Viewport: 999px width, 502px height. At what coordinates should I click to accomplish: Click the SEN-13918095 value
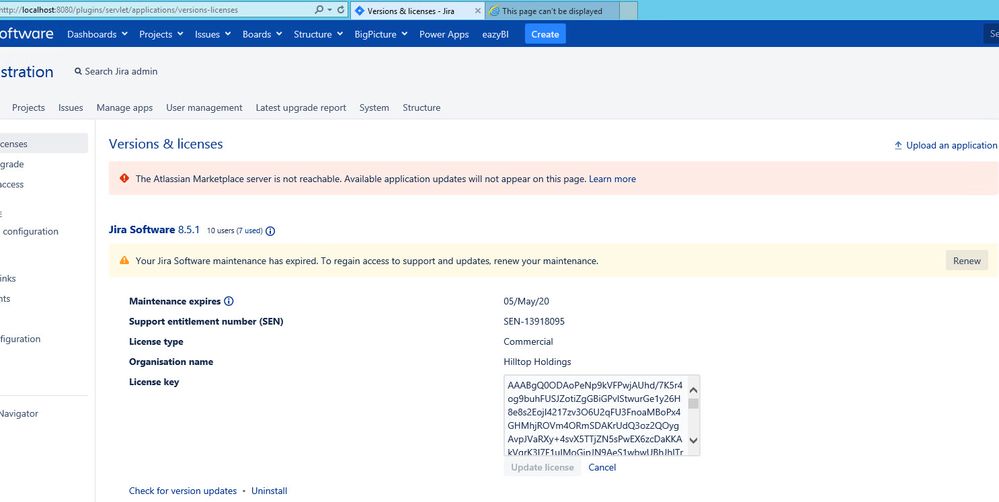pos(534,321)
